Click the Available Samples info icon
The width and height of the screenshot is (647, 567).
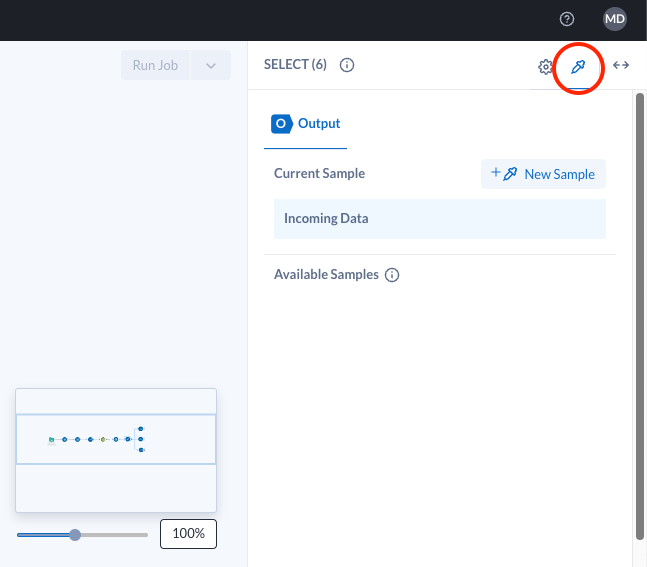click(392, 275)
